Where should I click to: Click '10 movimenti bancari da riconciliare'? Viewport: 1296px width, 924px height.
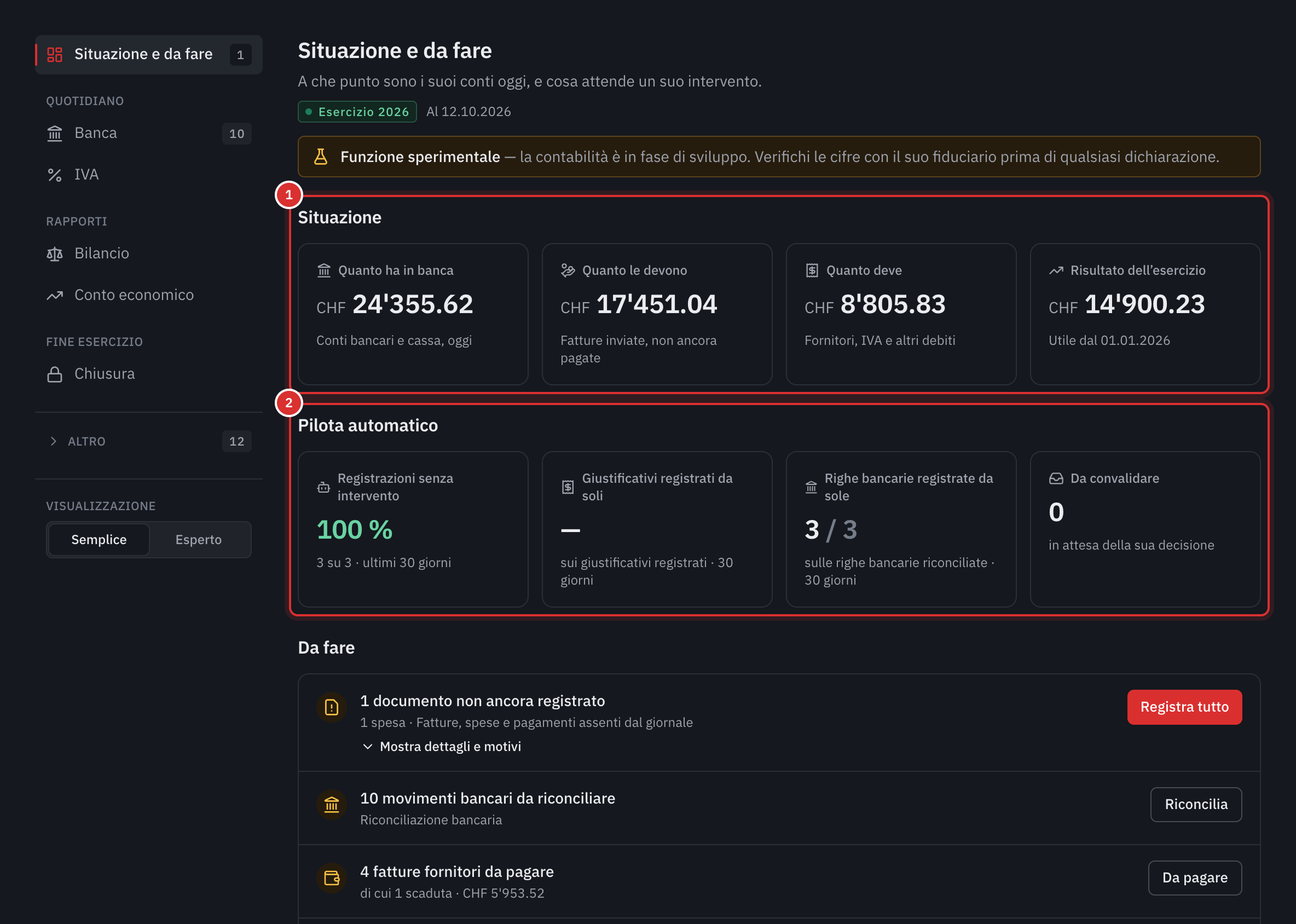(488, 798)
